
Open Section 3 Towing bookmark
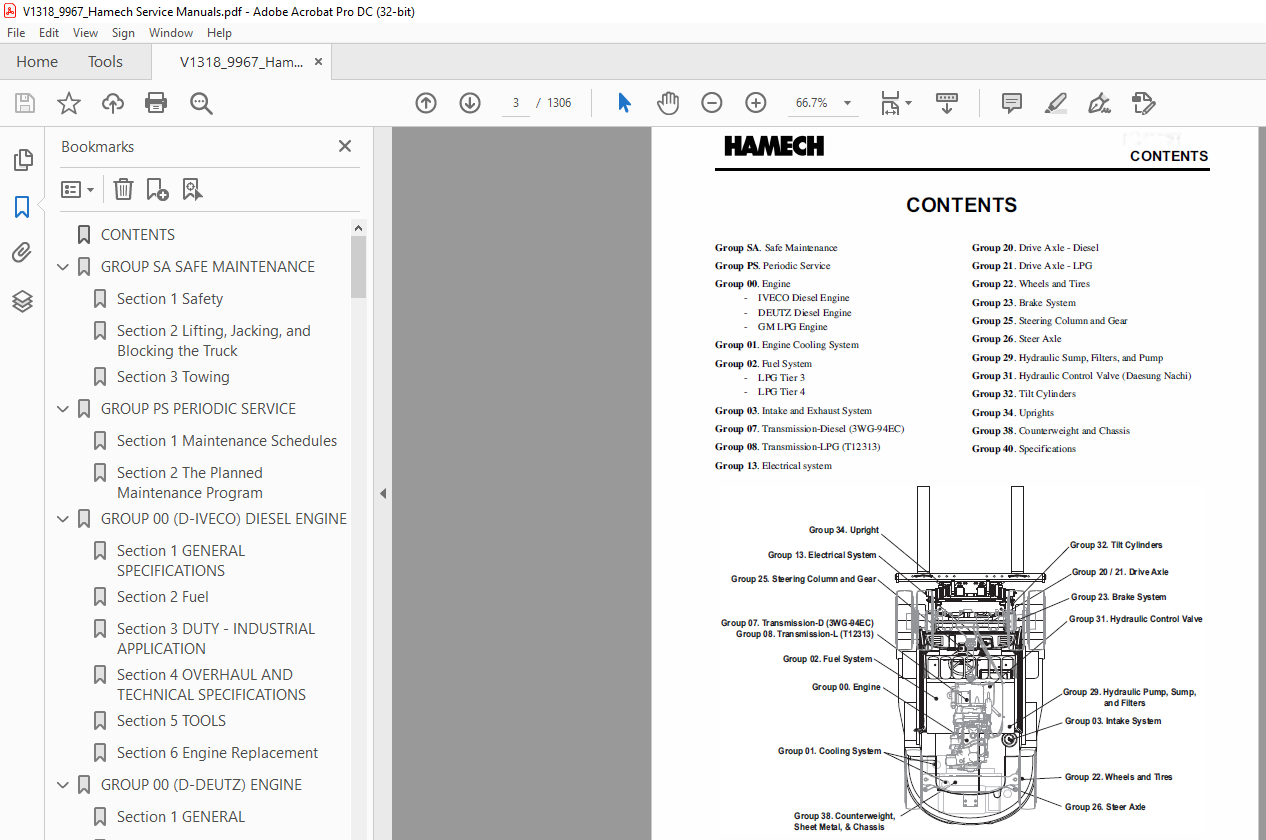[x=173, y=377]
